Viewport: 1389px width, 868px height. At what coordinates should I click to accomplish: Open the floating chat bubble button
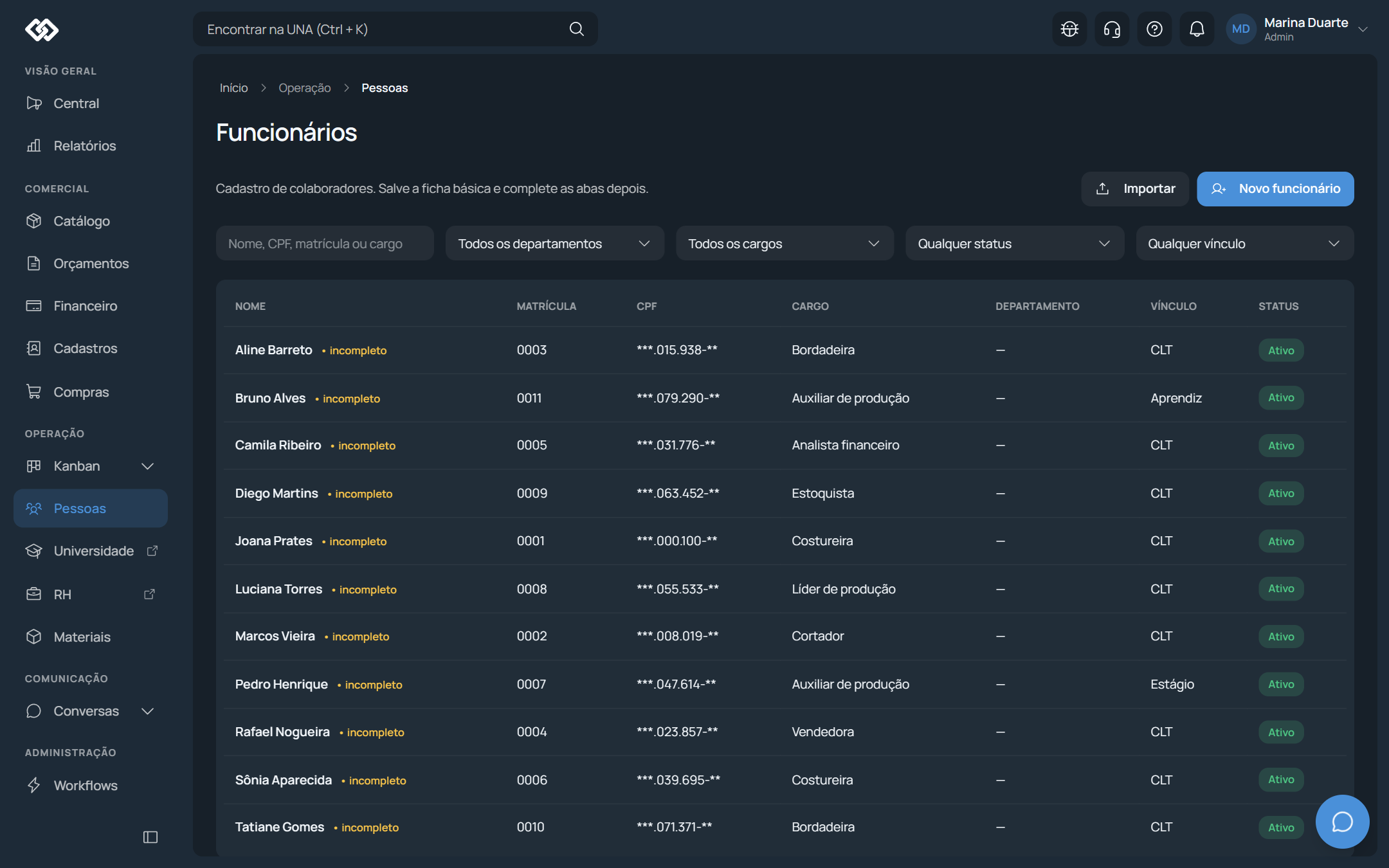(1342, 821)
